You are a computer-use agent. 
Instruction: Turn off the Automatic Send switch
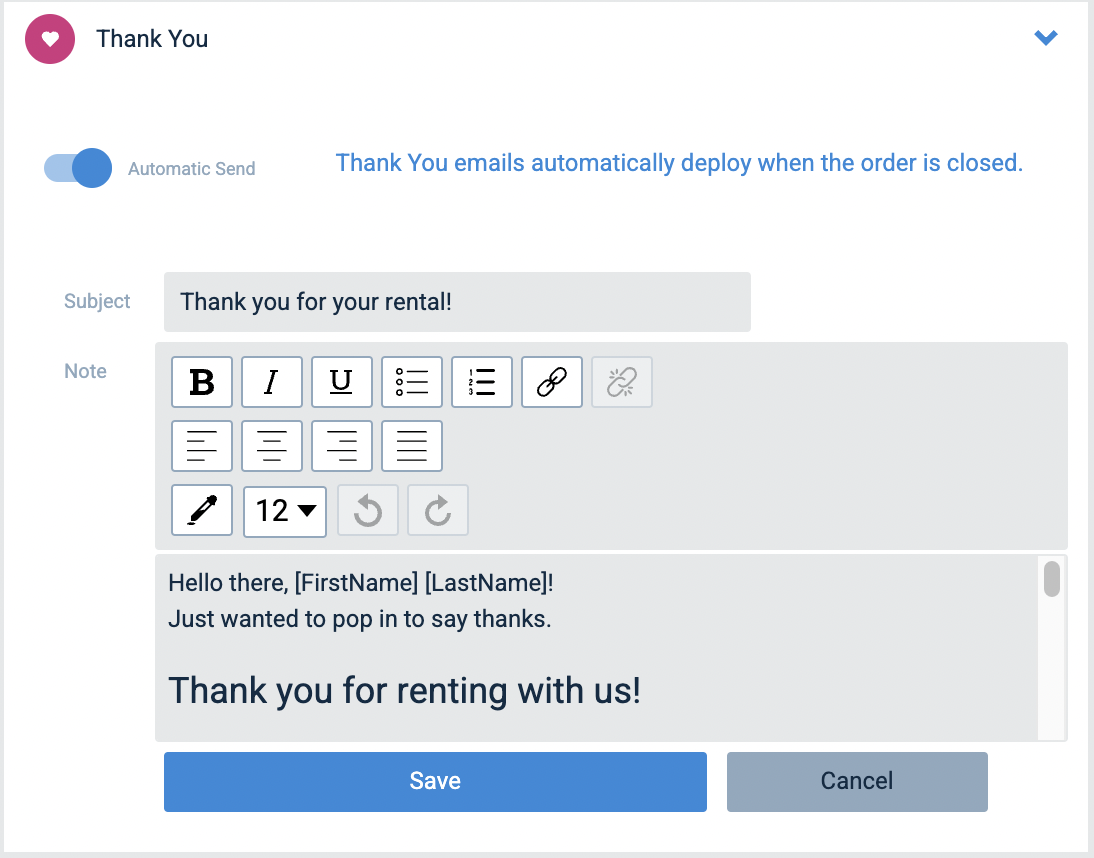pos(77,168)
